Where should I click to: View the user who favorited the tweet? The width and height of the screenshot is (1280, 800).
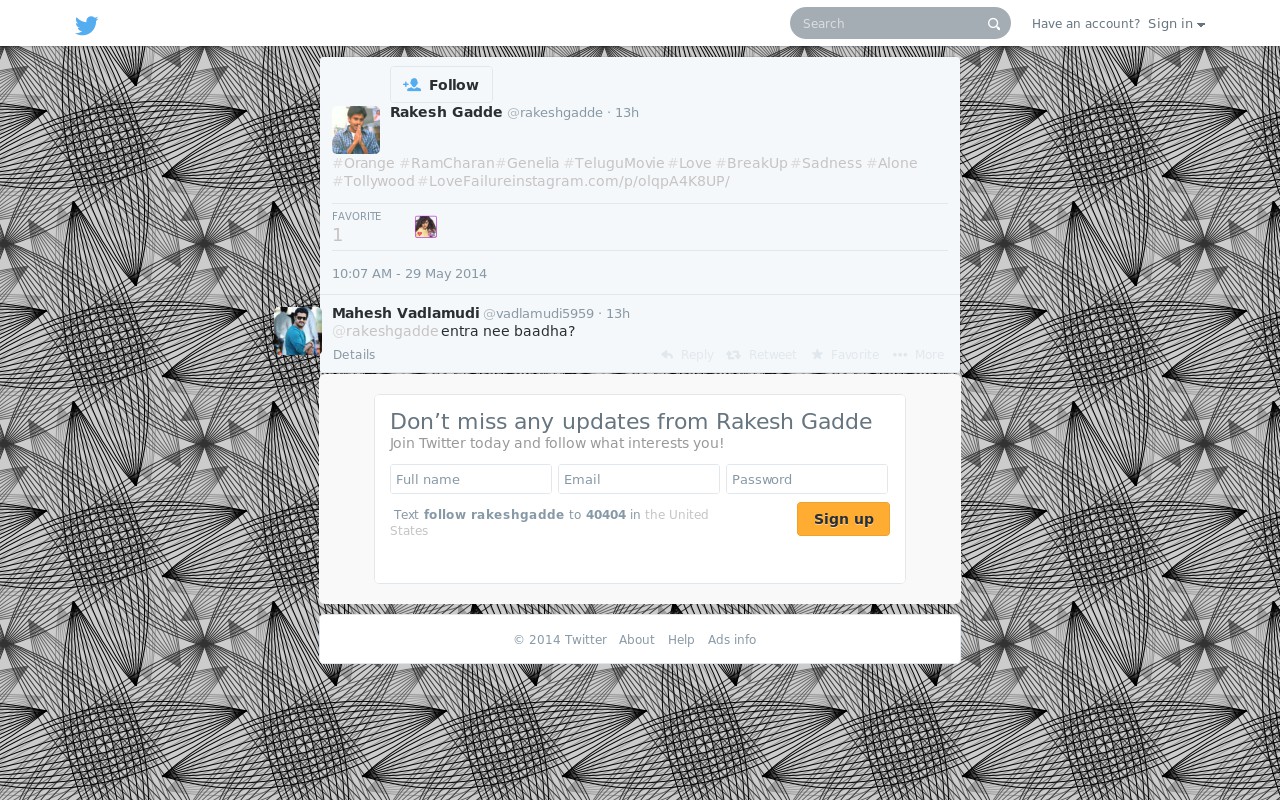[426, 227]
